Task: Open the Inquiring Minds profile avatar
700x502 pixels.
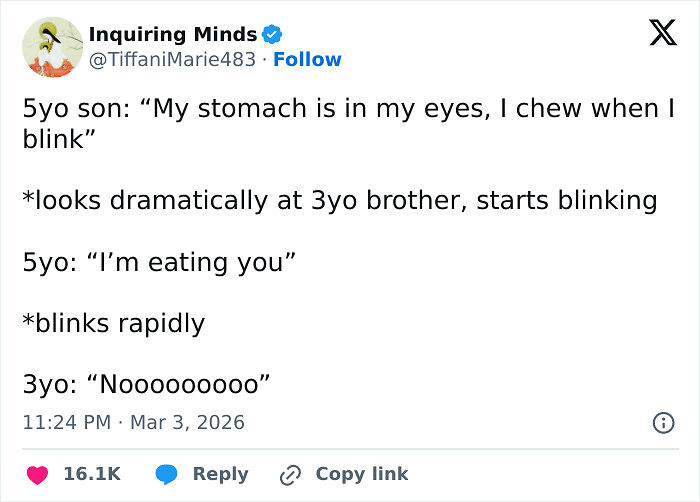Action: 50,47
